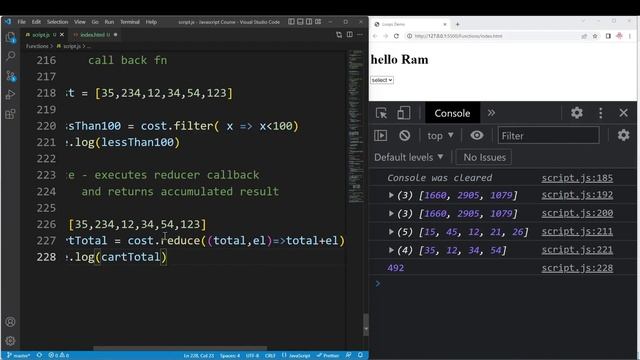The width and height of the screenshot is (640, 360).
Task: Go forward in the browser
Action: [385, 36]
